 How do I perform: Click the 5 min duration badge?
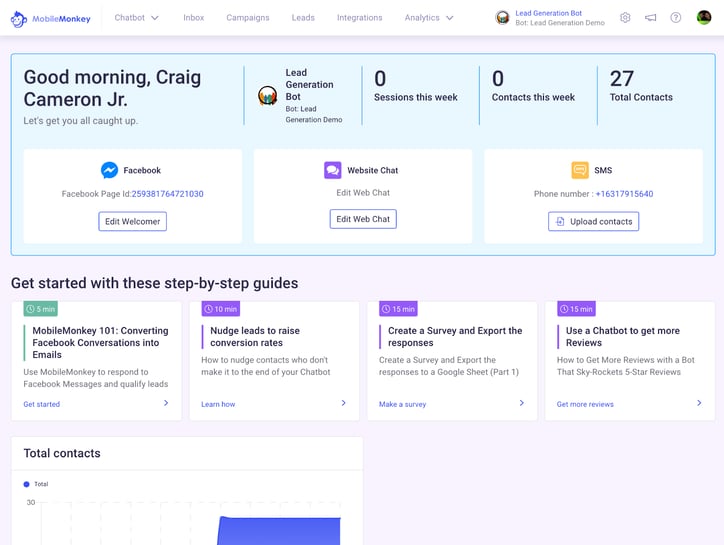[41, 309]
